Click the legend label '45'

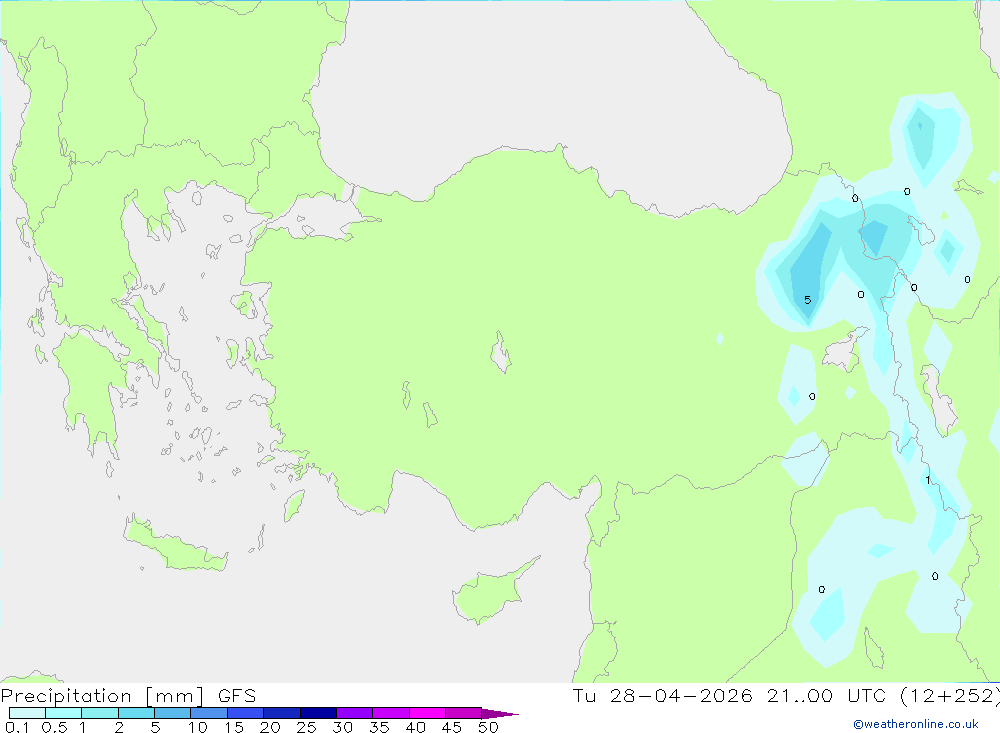452,727
